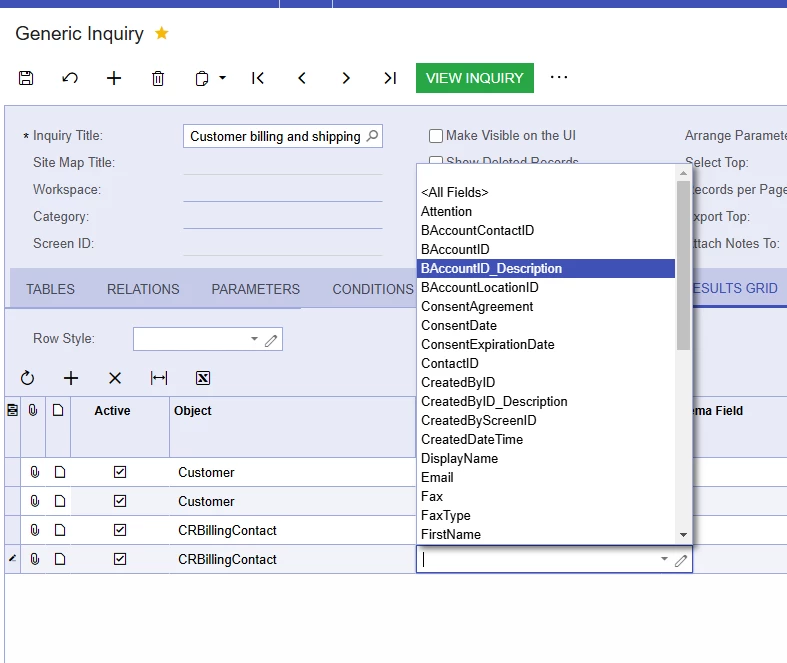
Task: Go to the previous record
Action: pos(302,78)
